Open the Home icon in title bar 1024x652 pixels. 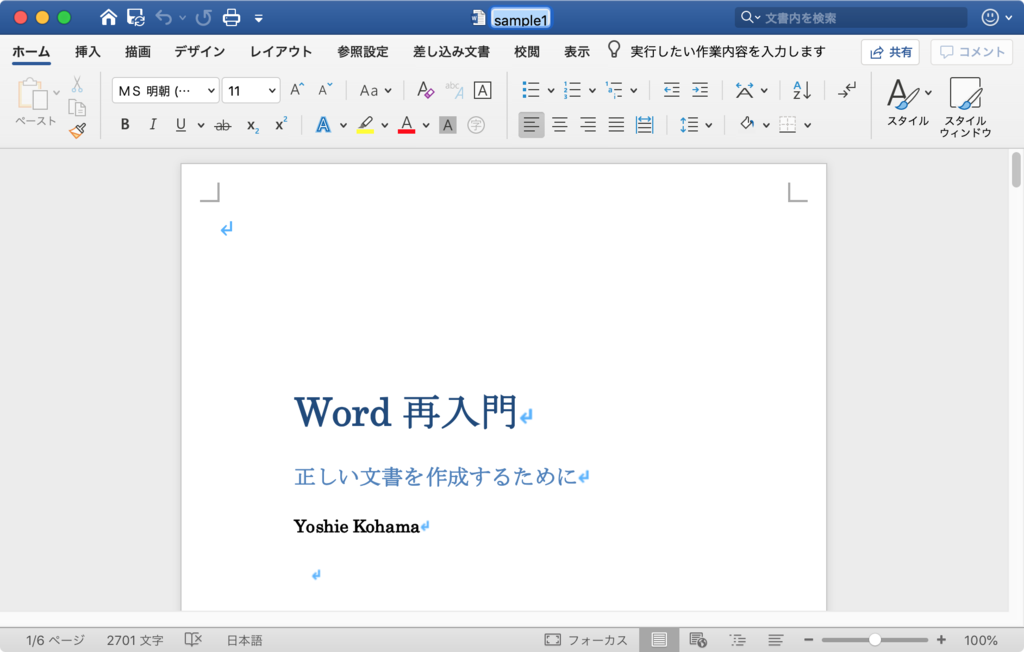[x=108, y=18]
